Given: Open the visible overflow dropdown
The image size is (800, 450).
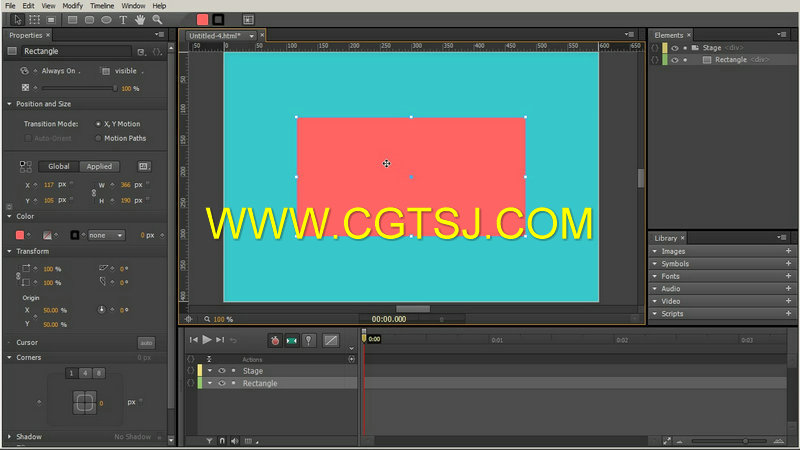Looking at the screenshot, I should pyautogui.click(x=129, y=71).
